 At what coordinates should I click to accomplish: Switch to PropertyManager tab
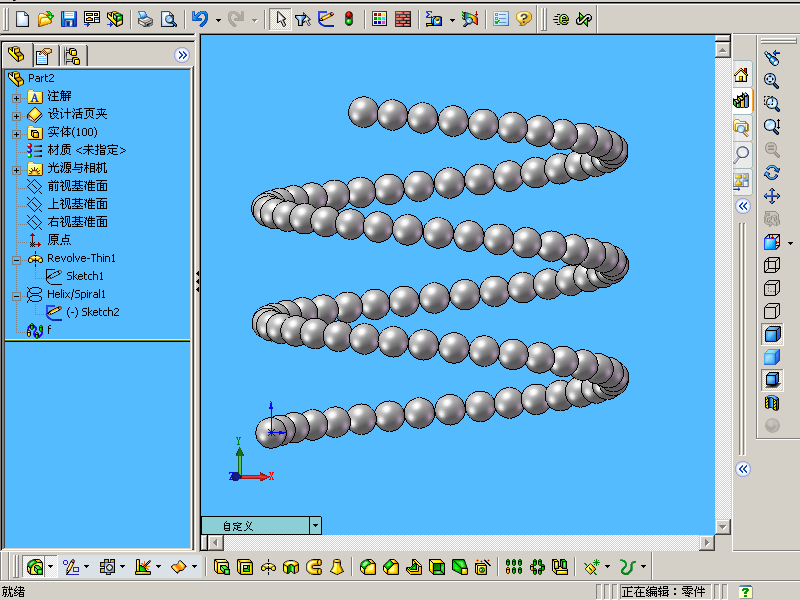coord(44,56)
